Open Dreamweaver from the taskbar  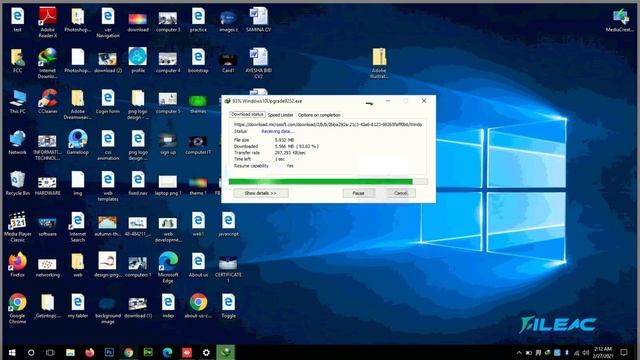click(x=148, y=352)
